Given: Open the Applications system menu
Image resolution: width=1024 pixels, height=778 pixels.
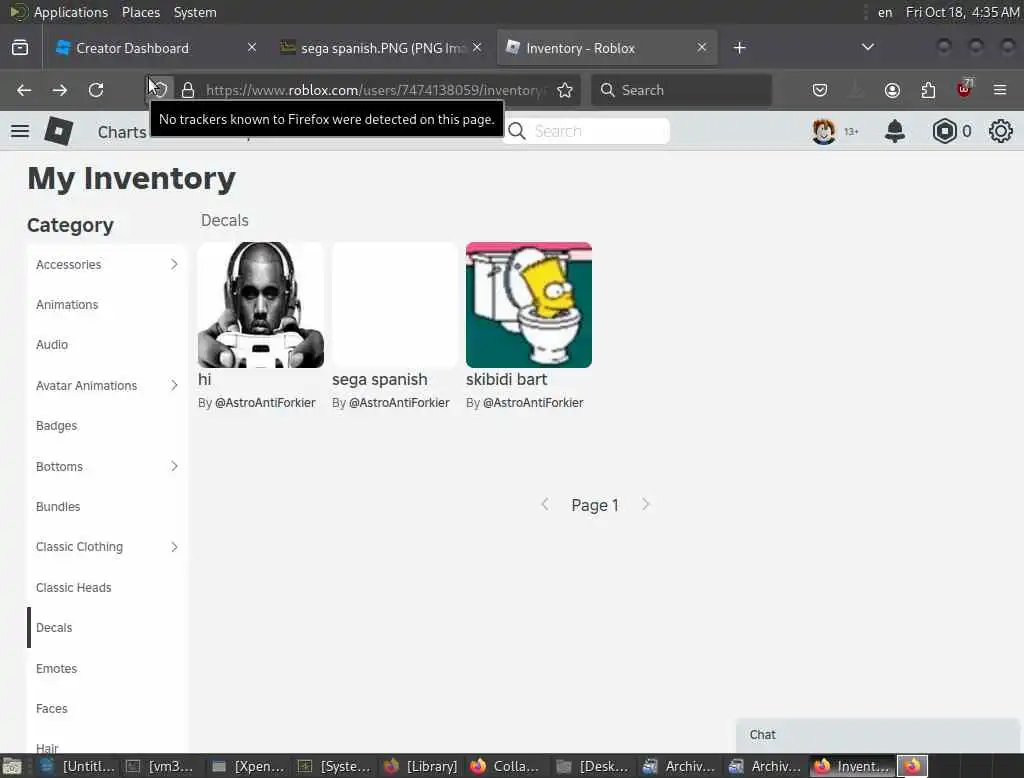Looking at the screenshot, I should pyautogui.click(x=71, y=12).
